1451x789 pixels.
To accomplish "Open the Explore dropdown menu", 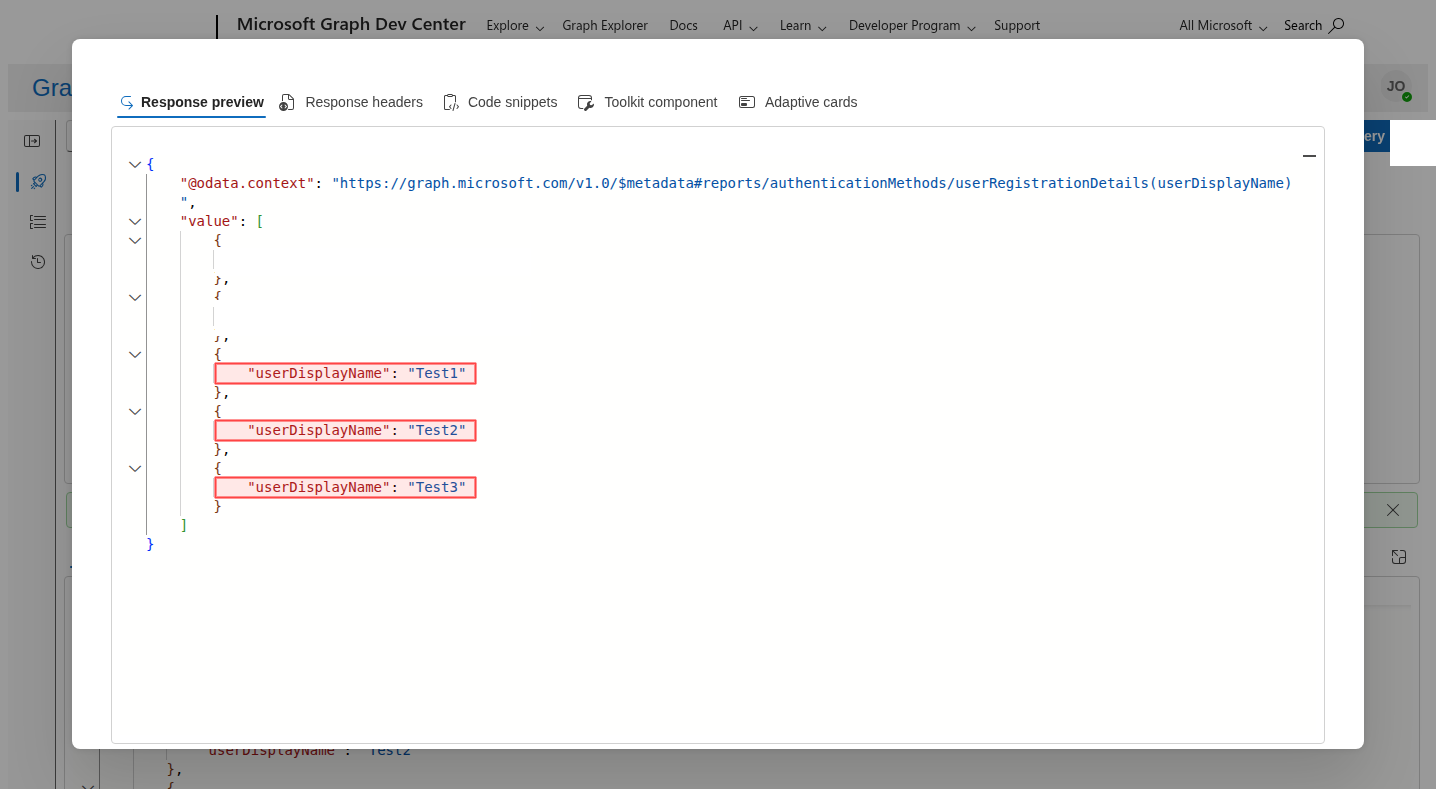I will [x=514, y=25].
